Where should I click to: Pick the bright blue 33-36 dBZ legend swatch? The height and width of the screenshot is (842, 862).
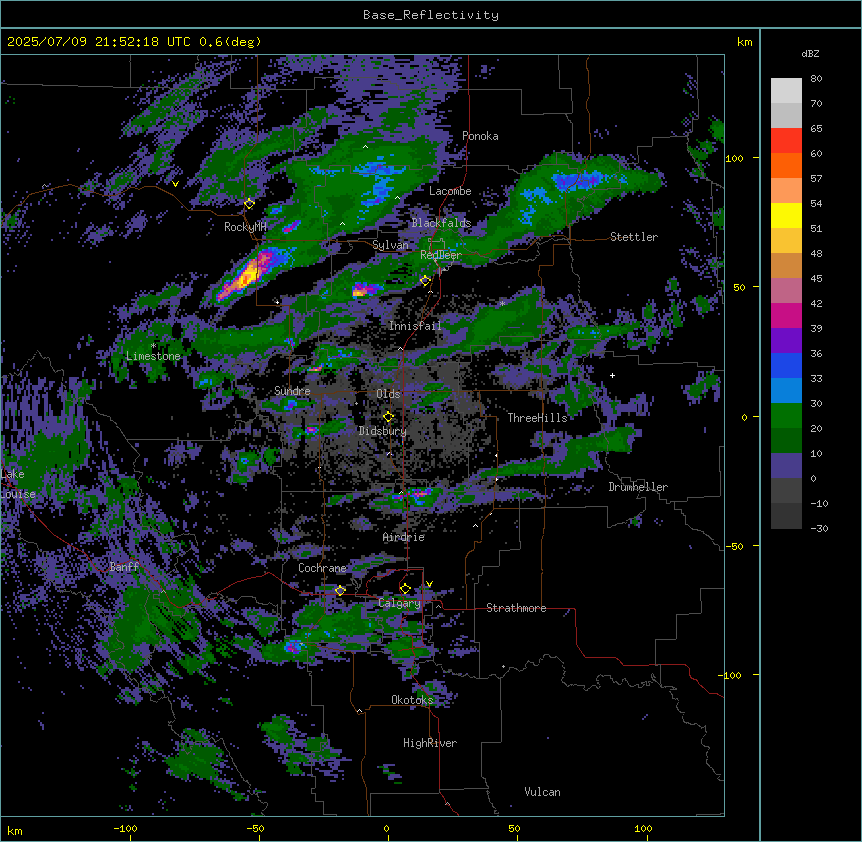[x=786, y=365]
